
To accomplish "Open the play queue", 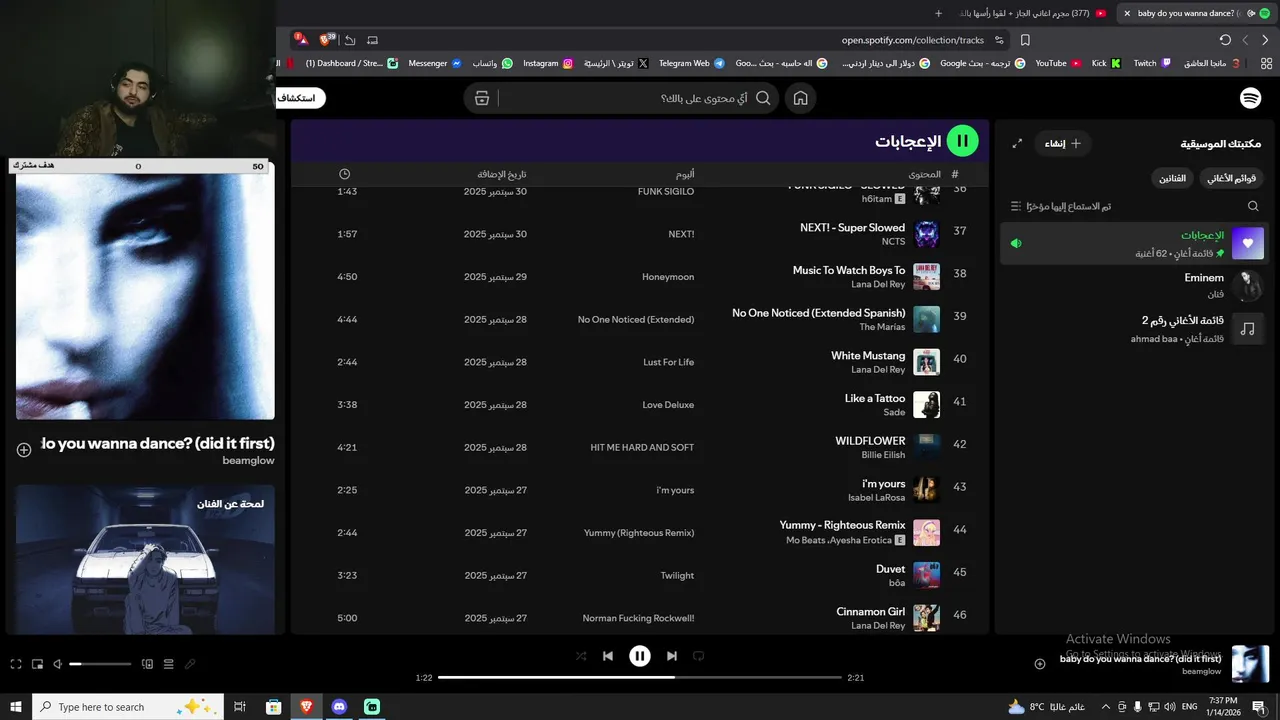I will (168, 664).
